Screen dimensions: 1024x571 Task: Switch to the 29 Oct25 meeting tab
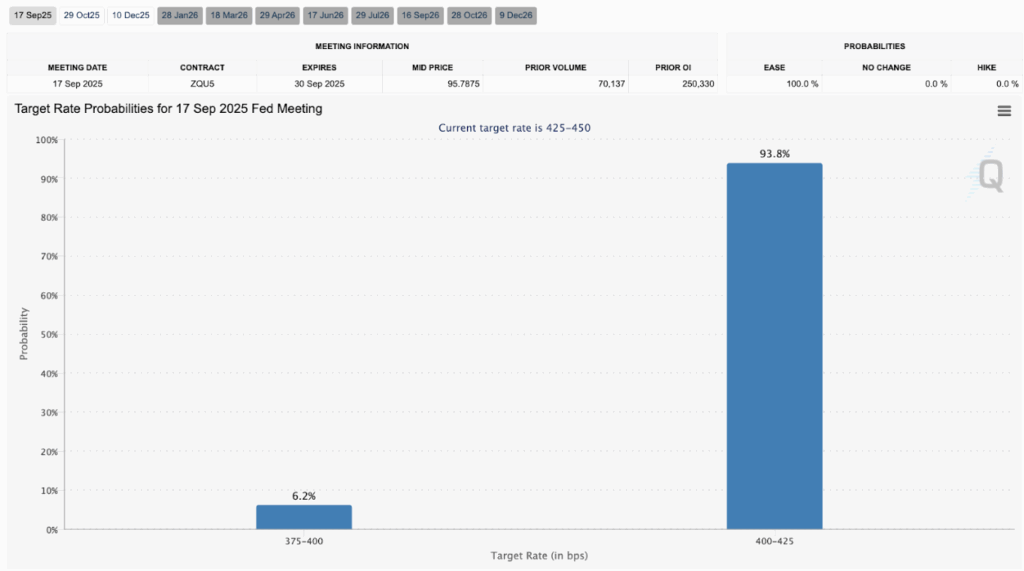coord(81,15)
